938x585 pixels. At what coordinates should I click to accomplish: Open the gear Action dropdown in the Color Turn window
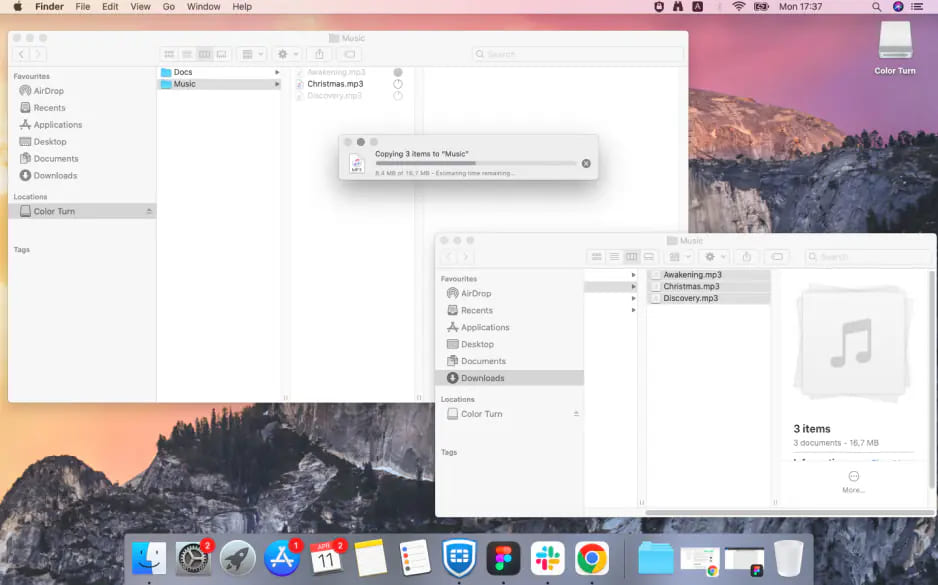tap(287, 54)
